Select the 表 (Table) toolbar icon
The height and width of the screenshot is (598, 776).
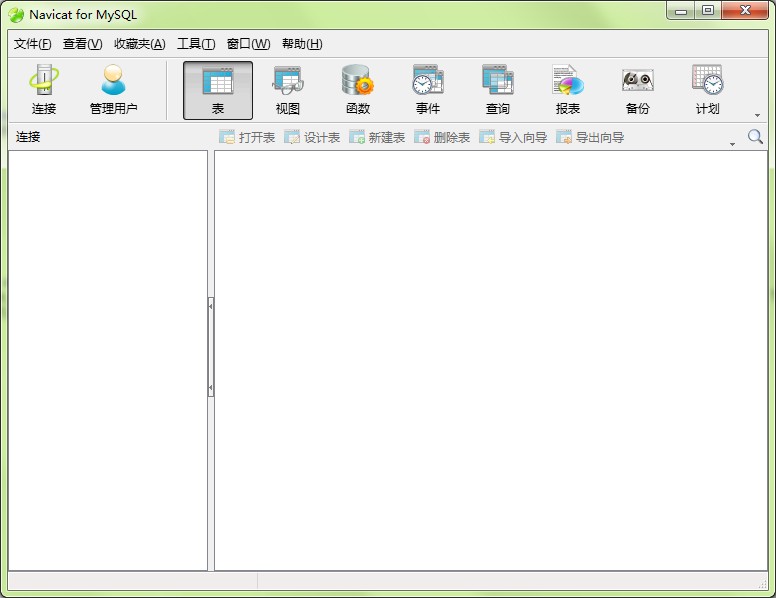coord(218,90)
